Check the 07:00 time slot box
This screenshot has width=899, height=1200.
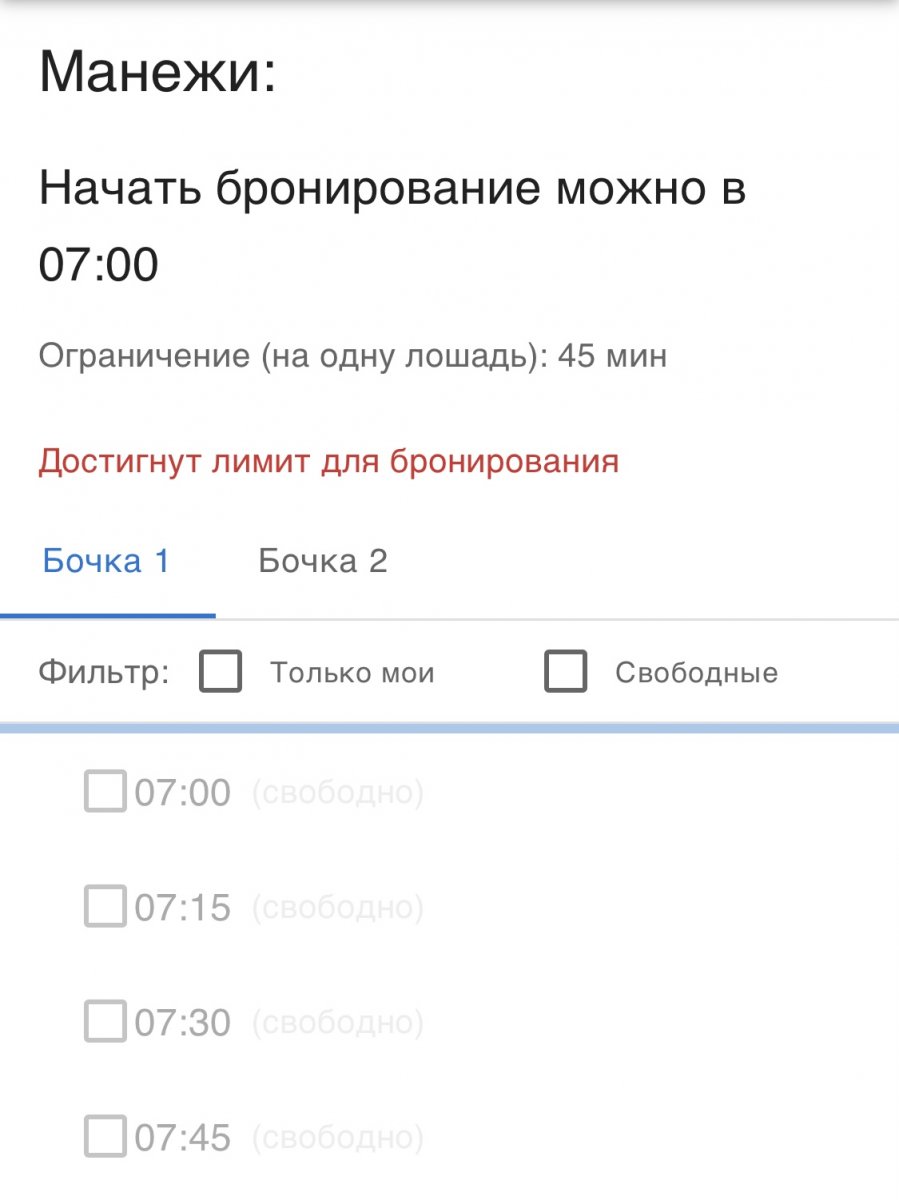coord(105,791)
